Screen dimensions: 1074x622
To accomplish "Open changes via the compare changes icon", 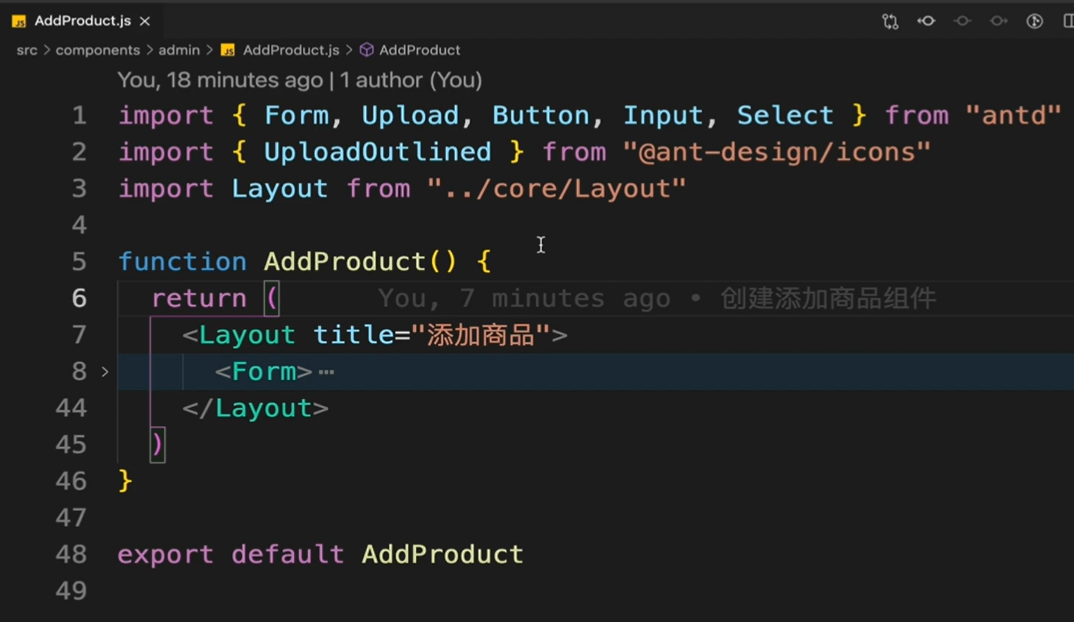I will pos(890,21).
